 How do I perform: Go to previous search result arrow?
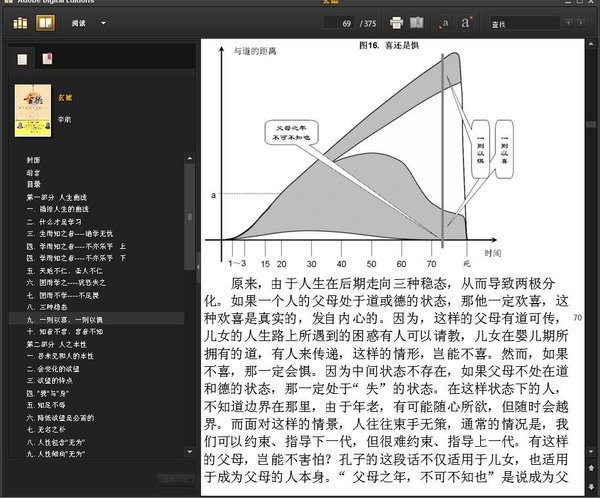pyautogui.click(x=569, y=23)
